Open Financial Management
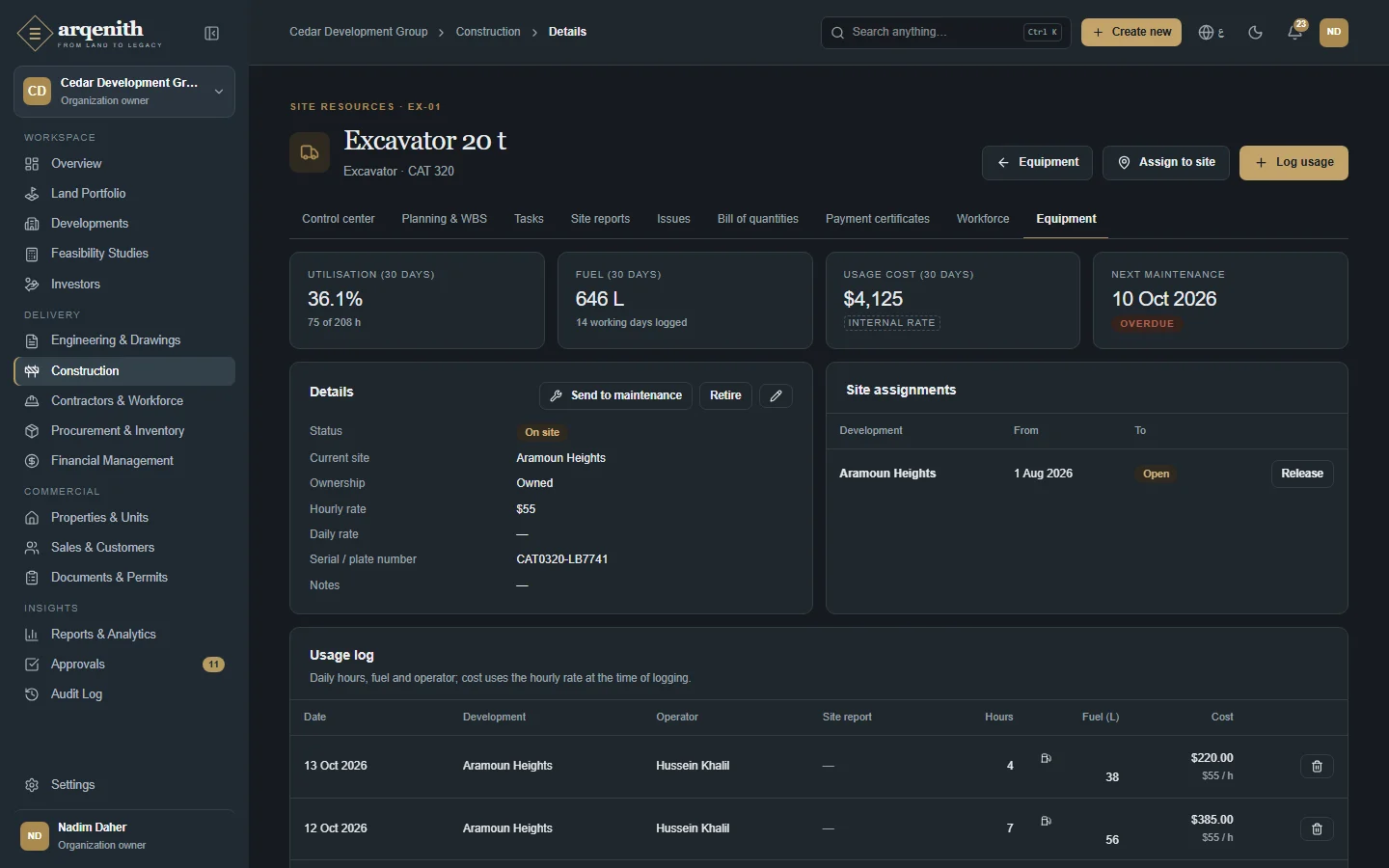Screen dimensions: 1389x868 124,461
